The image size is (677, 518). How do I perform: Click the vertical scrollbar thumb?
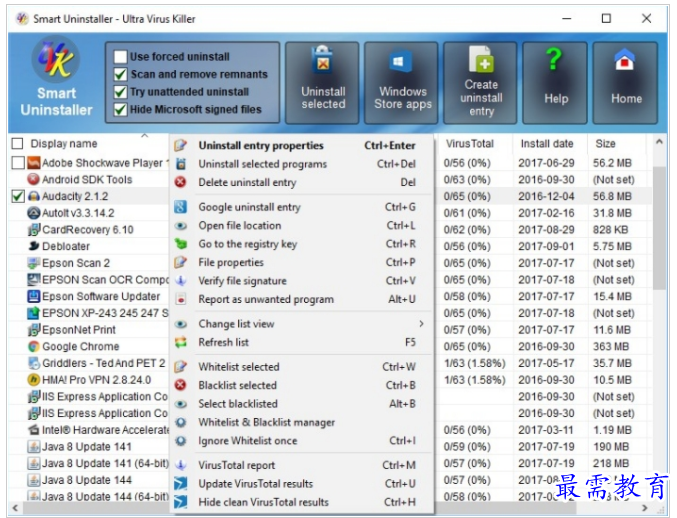(x=659, y=228)
